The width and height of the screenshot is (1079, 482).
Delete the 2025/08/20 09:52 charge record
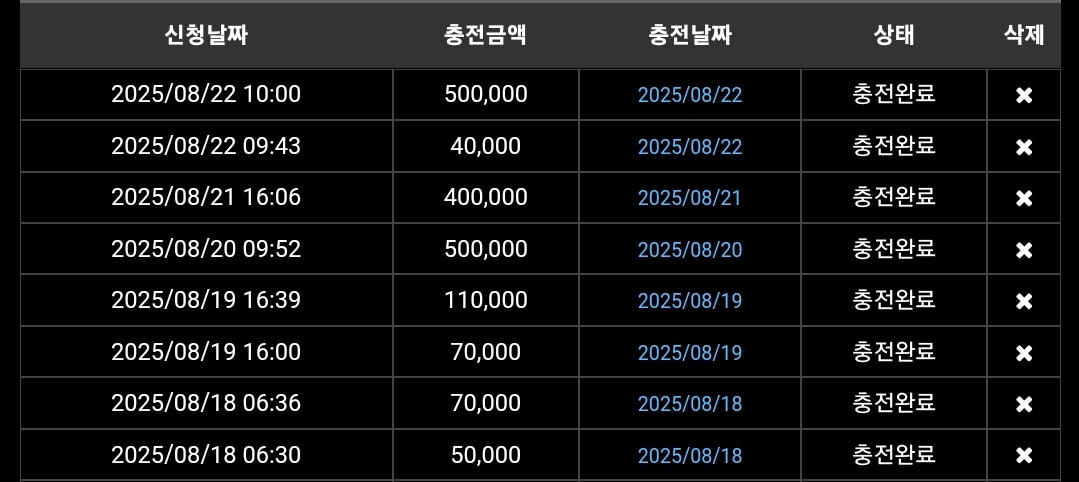coord(1023,250)
